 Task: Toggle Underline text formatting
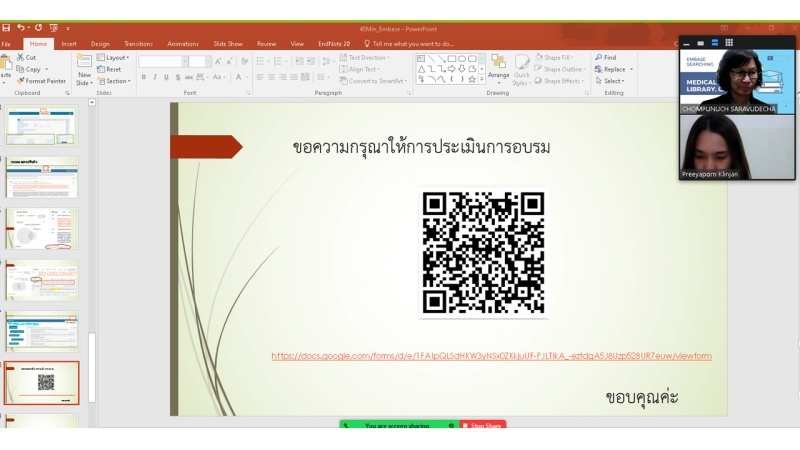tap(167, 77)
